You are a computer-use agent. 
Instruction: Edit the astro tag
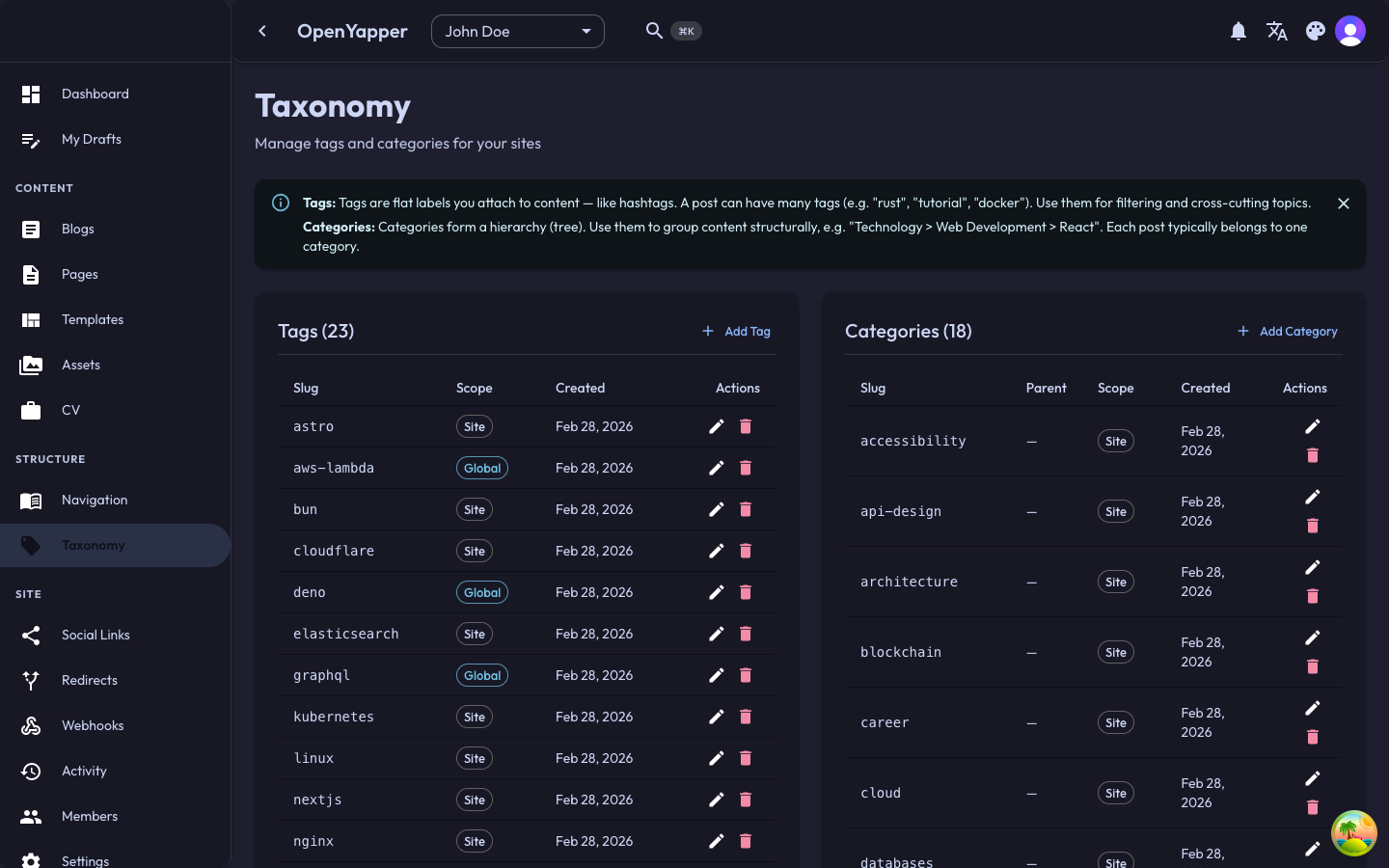click(716, 426)
